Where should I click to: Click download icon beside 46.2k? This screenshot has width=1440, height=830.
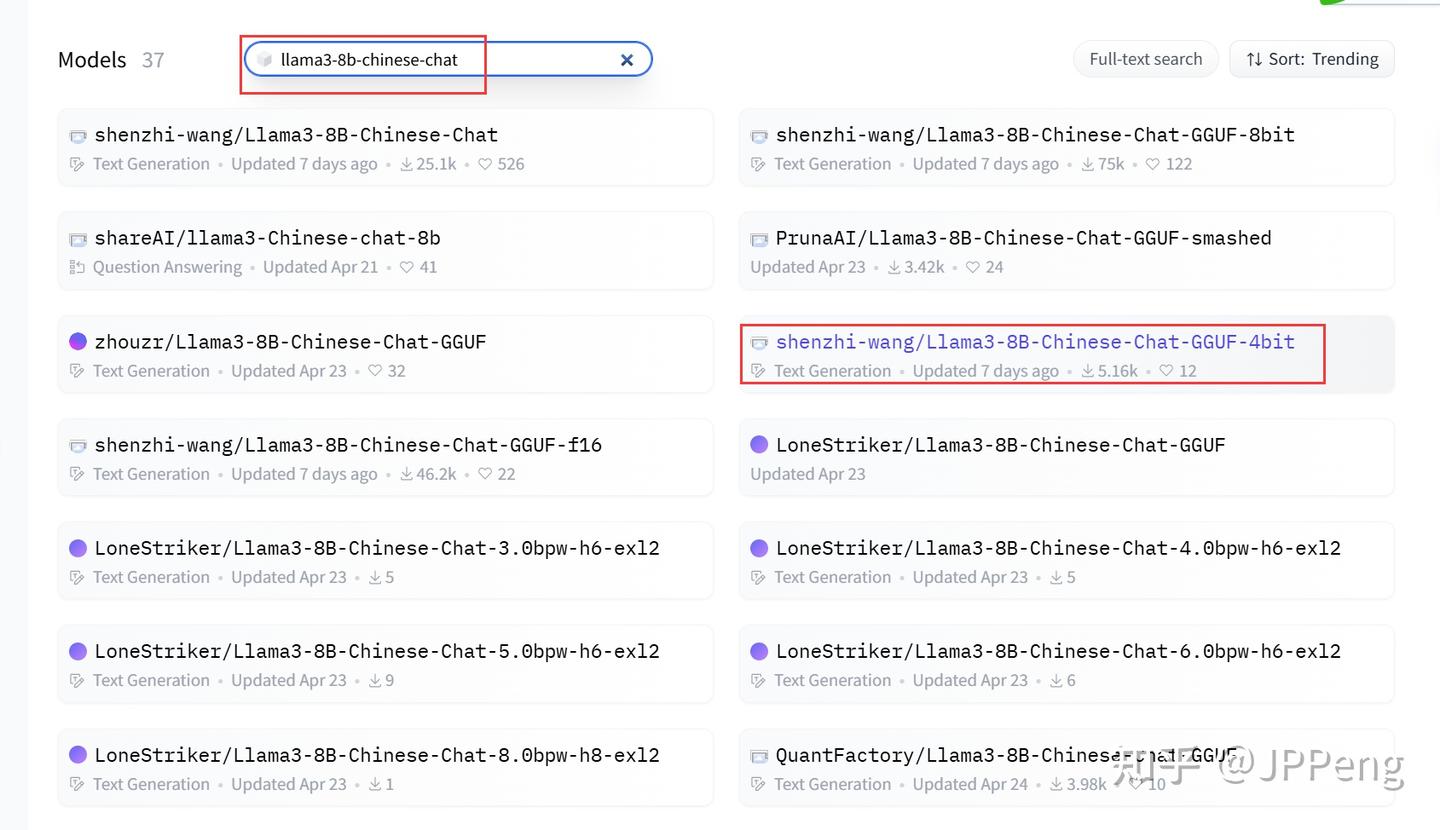tap(407, 474)
